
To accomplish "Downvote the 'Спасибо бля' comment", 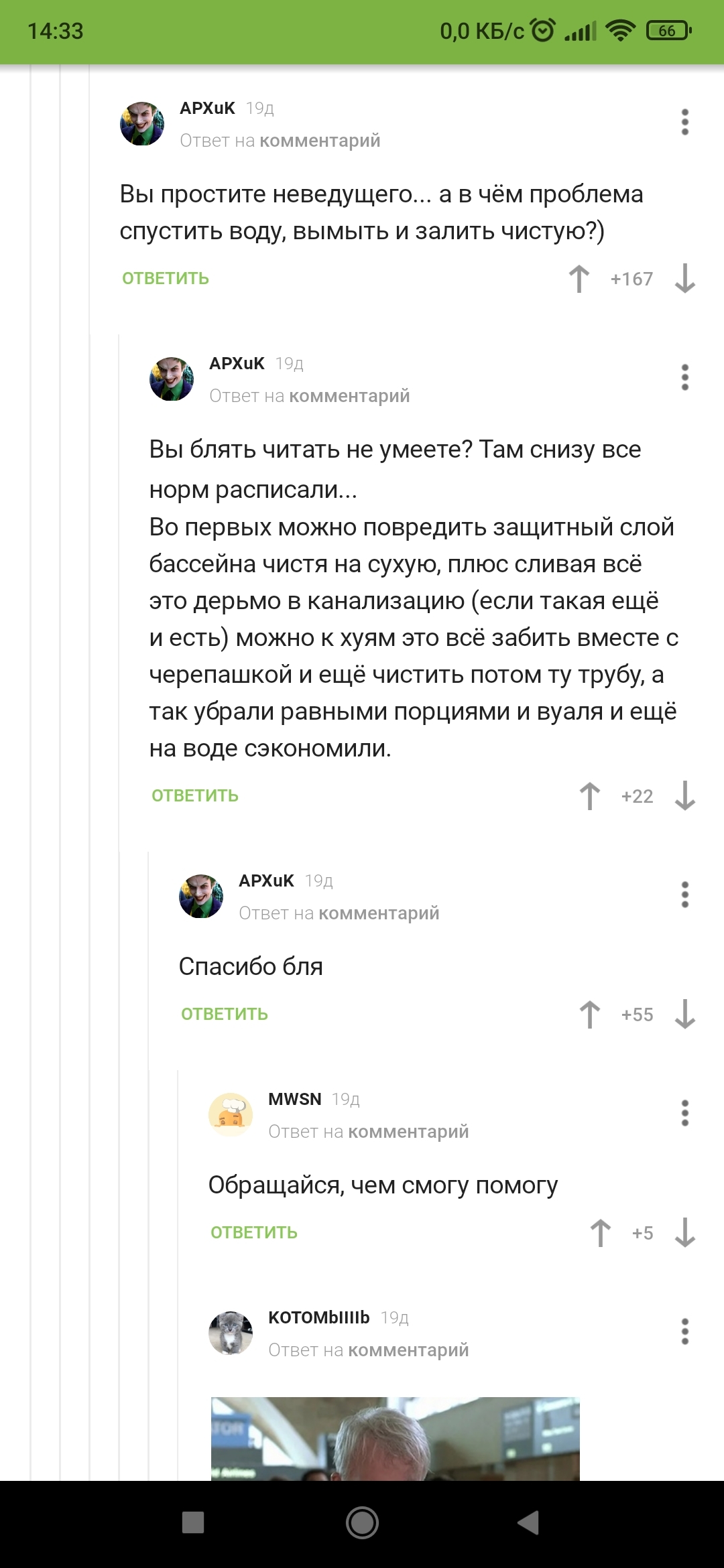I will [684, 1015].
